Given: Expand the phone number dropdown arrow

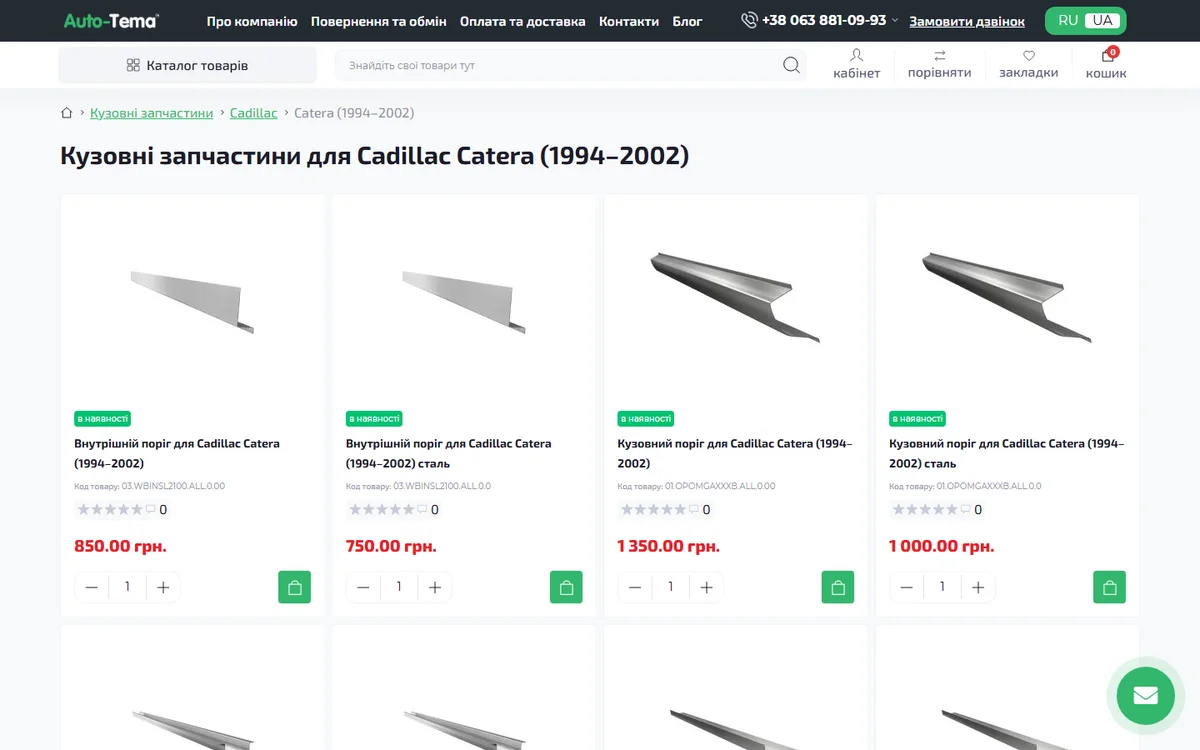Looking at the screenshot, I should 895,21.
